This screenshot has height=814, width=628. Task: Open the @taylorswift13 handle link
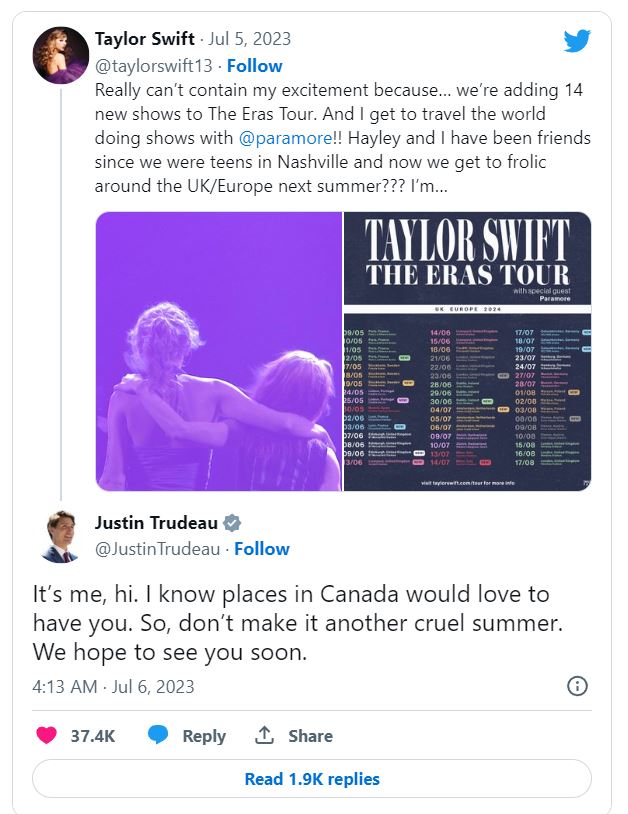pos(153,66)
